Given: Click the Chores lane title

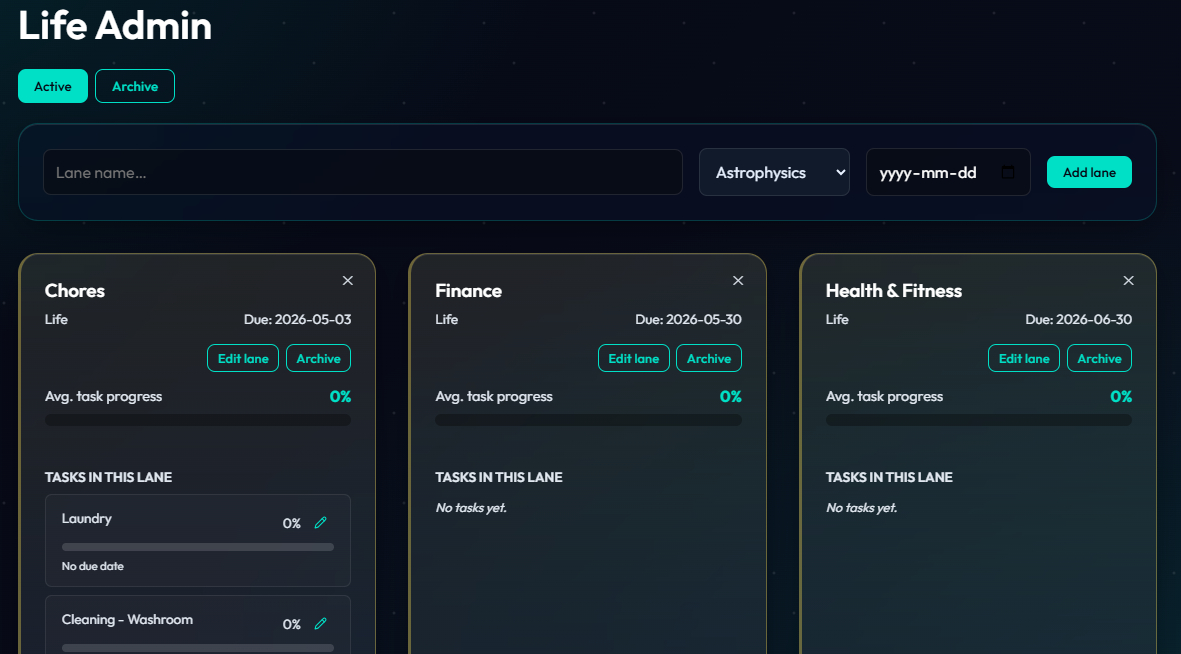Looking at the screenshot, I should coord(75,291).
